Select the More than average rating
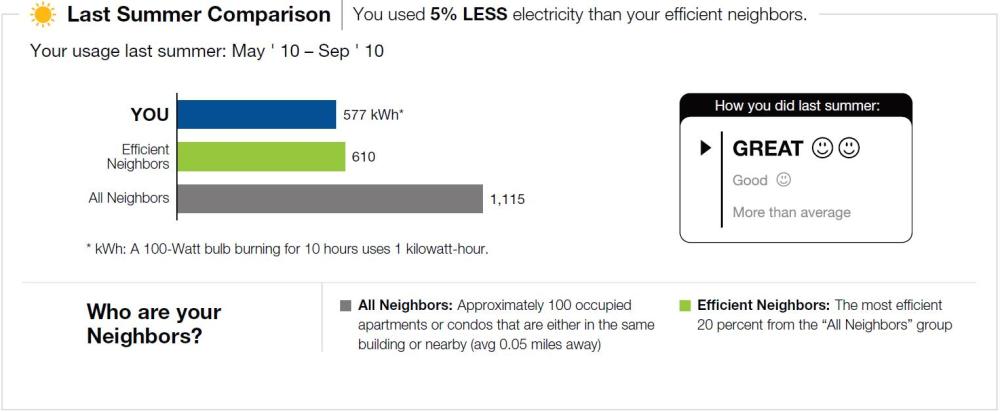The image size is (1000, 412). tap(791, 212)
